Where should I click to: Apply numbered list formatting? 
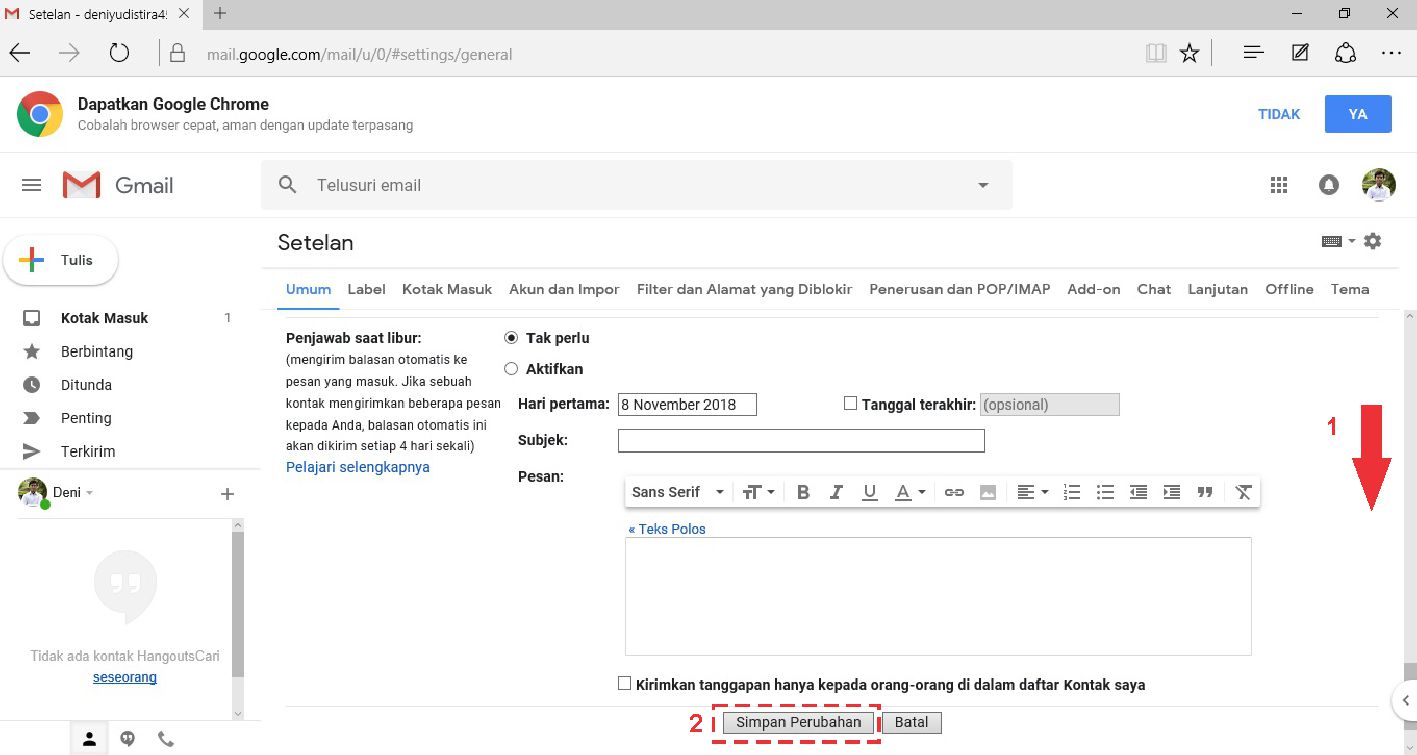[x=1072, y=492]
